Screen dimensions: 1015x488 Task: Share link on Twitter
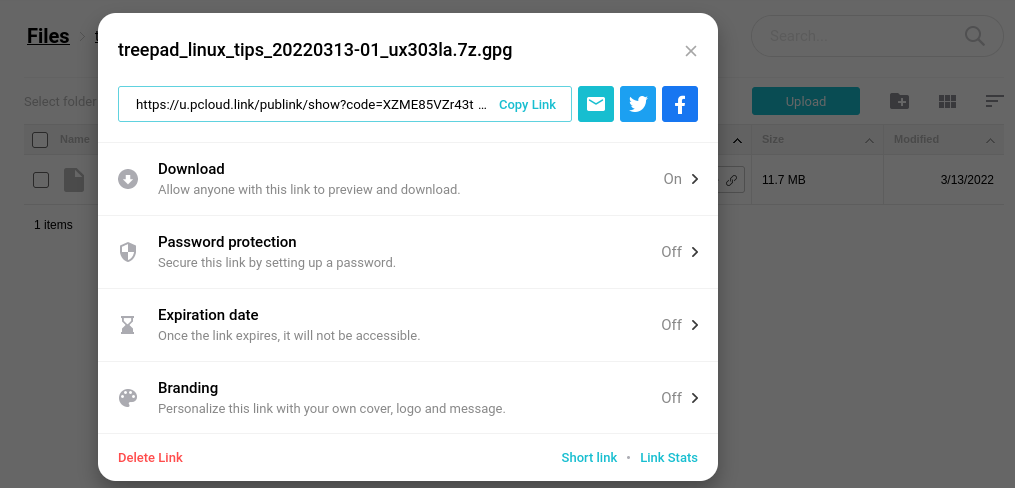coord(638,104)
